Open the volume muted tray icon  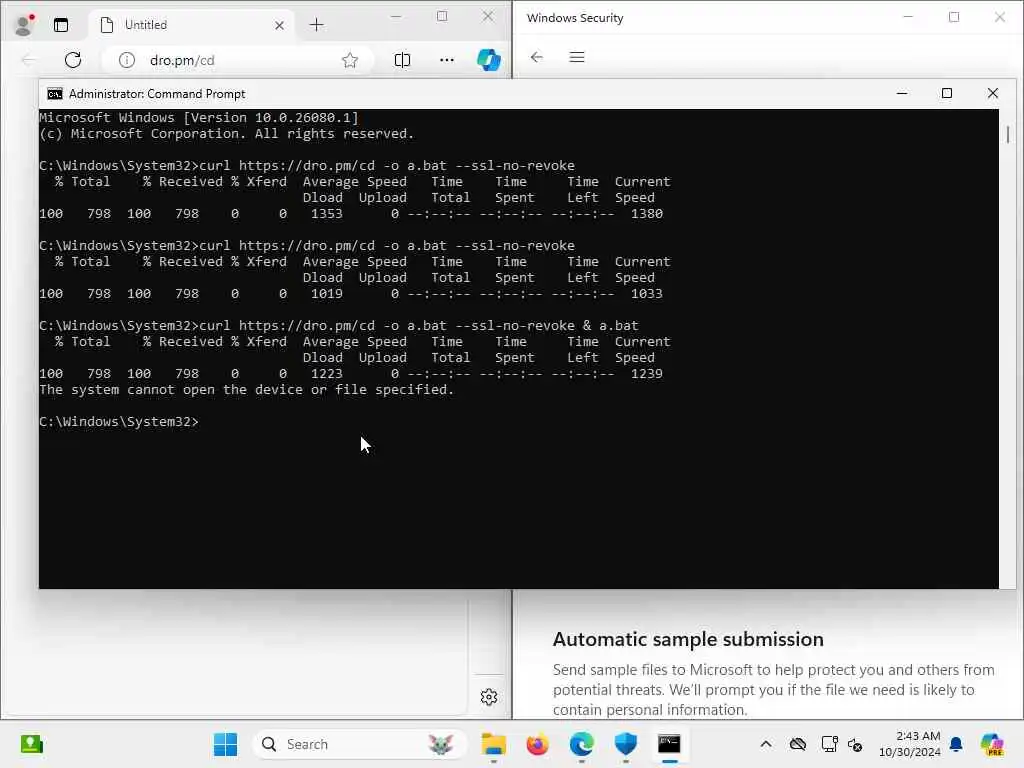pyautogui.click(x=855, y=744)
